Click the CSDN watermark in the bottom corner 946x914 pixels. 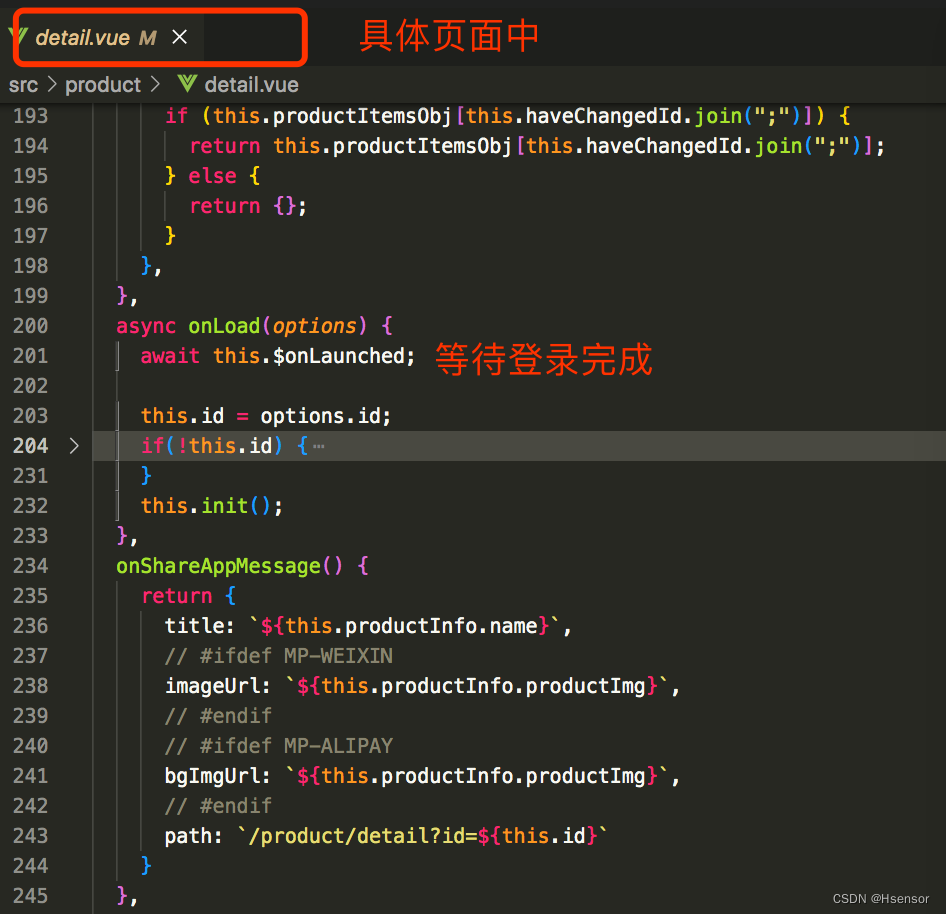[x=880, y=898]
